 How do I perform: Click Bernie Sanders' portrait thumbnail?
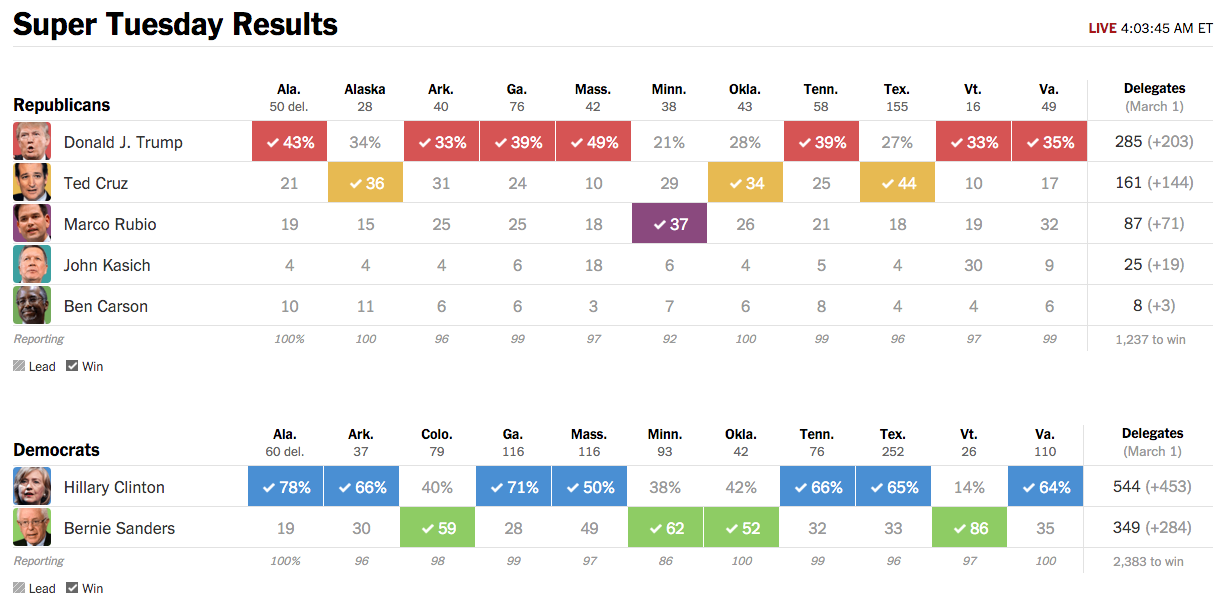click(32, 528)
